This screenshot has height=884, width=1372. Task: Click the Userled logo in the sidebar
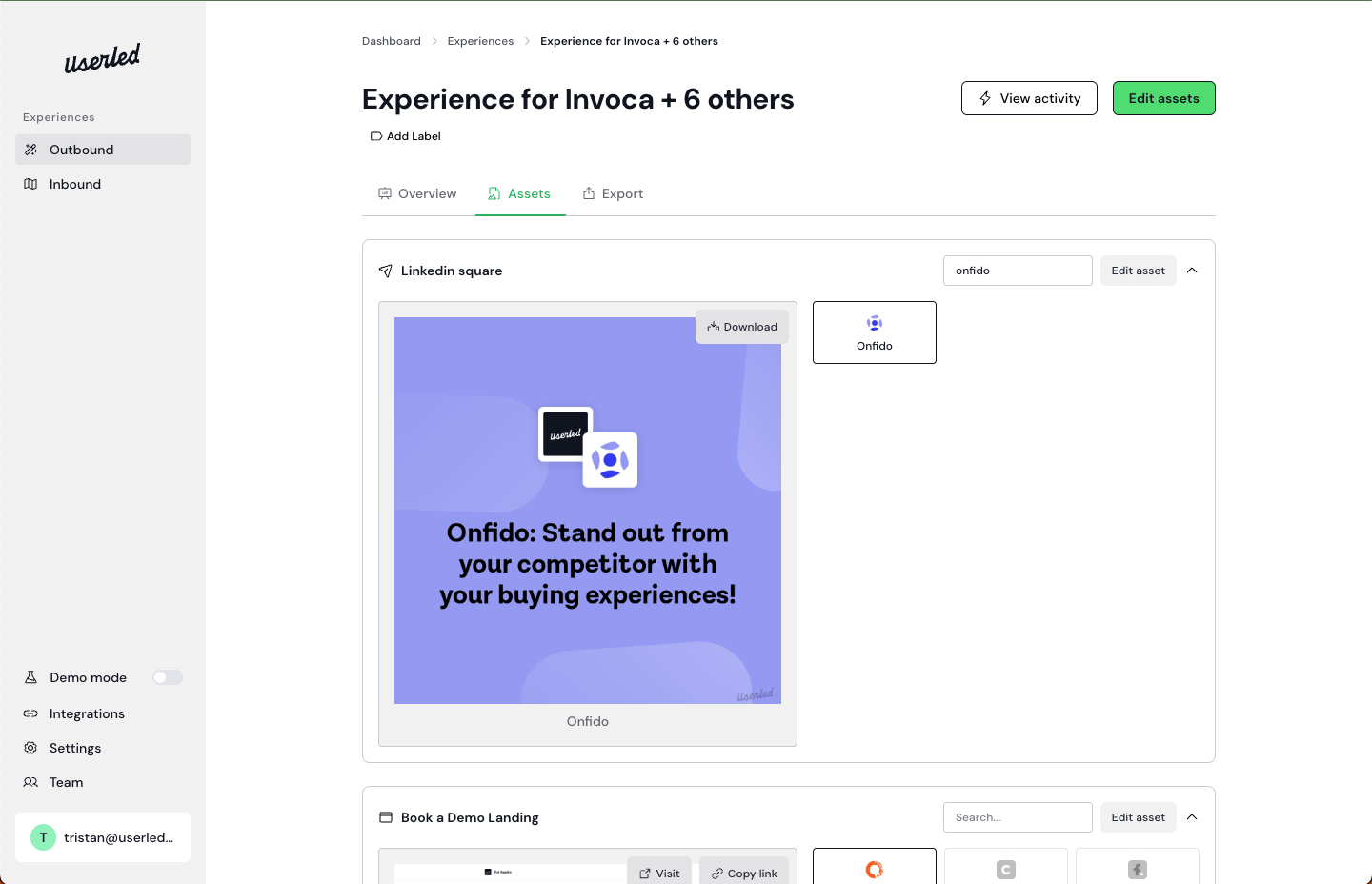(x=102, y=59)
